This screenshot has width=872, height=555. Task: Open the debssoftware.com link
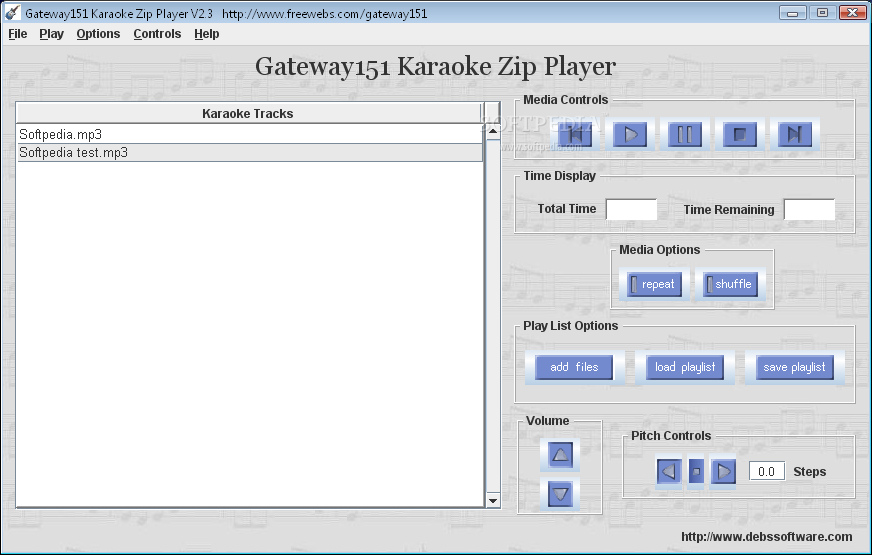pos(766,537)
